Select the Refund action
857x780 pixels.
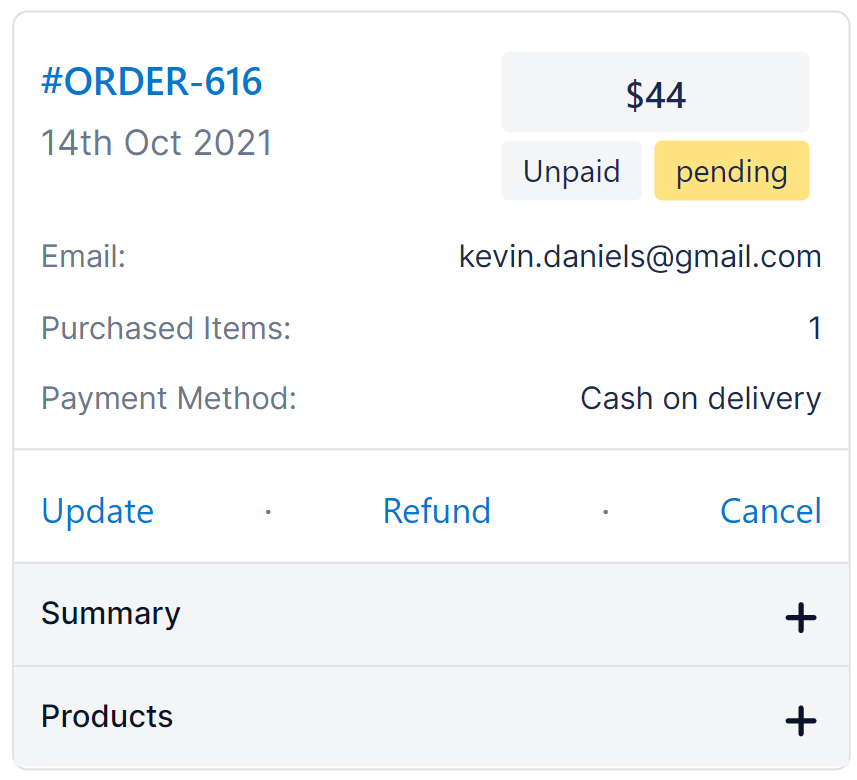pyautogui.click(x=437, y=511)
